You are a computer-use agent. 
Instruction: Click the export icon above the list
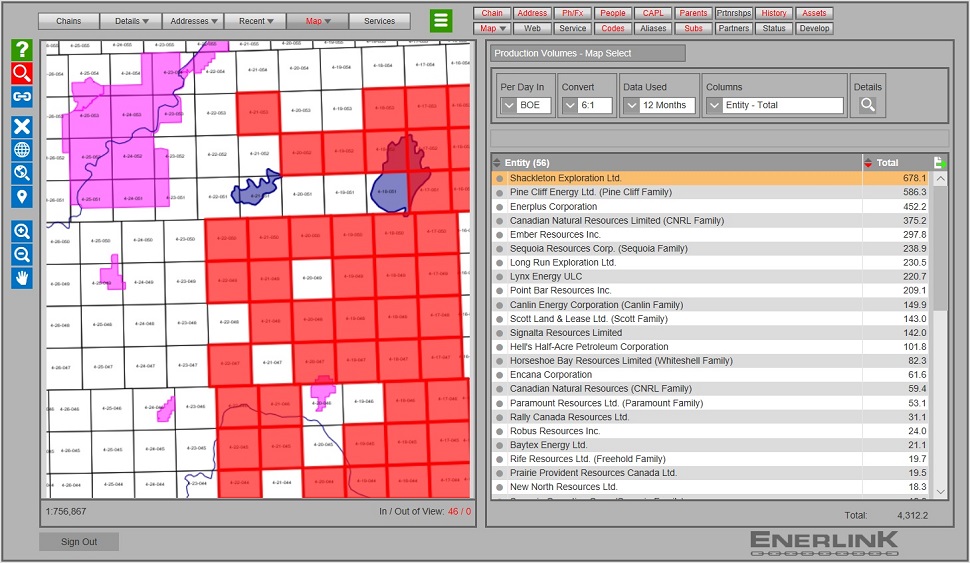click(939, 163)
